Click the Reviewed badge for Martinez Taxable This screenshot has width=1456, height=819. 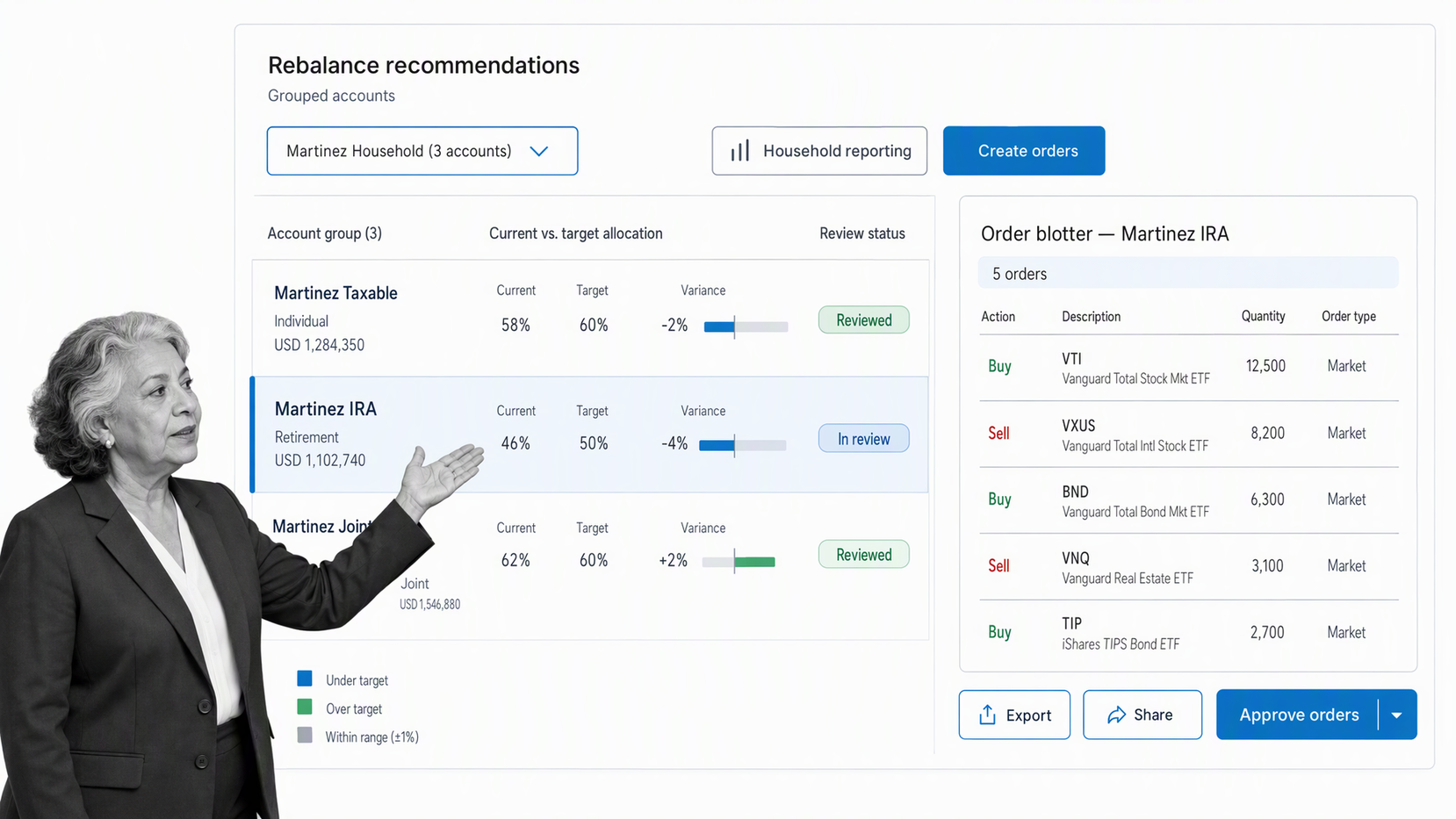[x=863, y=320]
